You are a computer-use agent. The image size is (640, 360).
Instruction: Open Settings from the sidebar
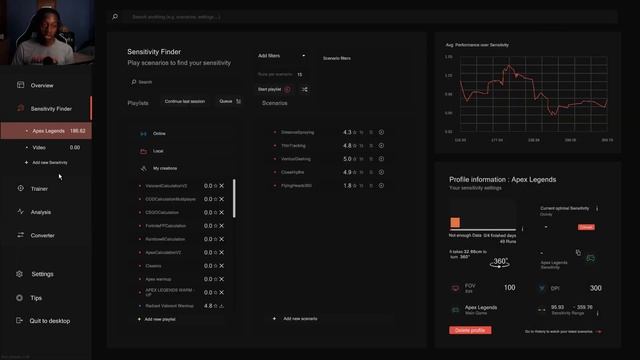point(42,274)
